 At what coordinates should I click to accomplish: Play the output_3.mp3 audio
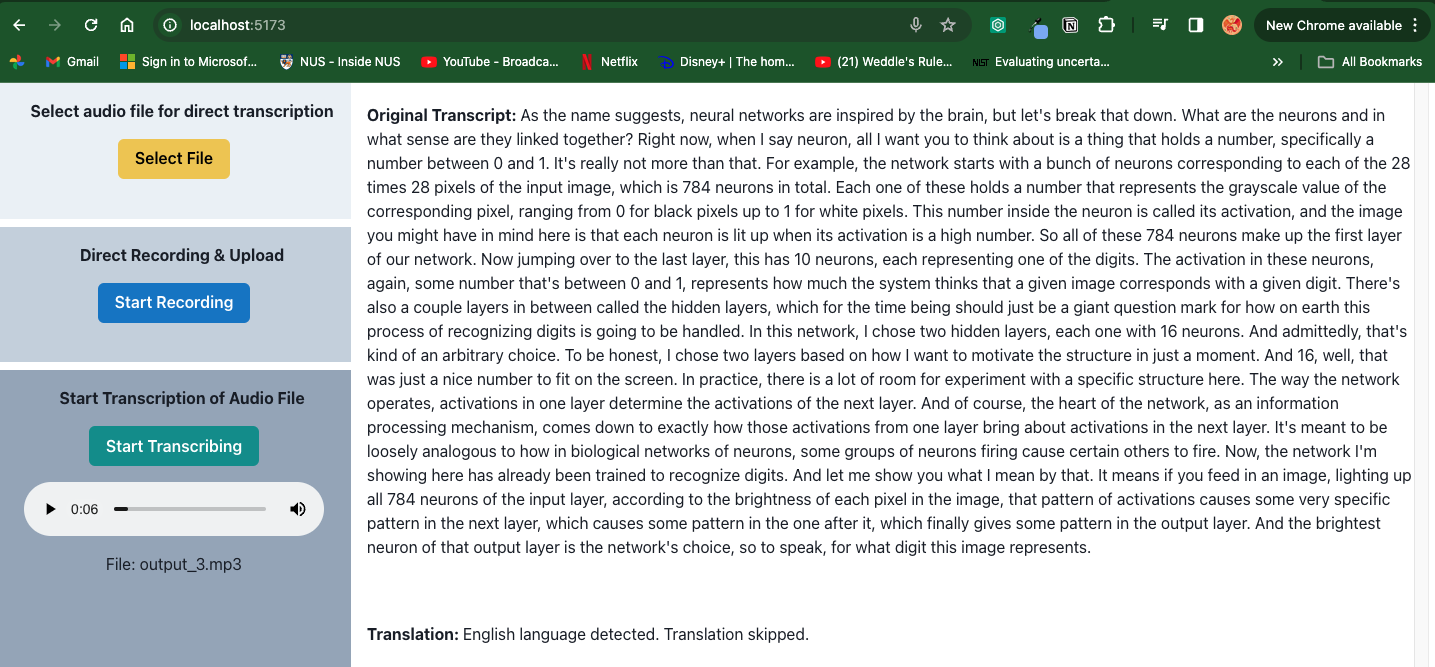pyautogui.click(x=51, y=509)
